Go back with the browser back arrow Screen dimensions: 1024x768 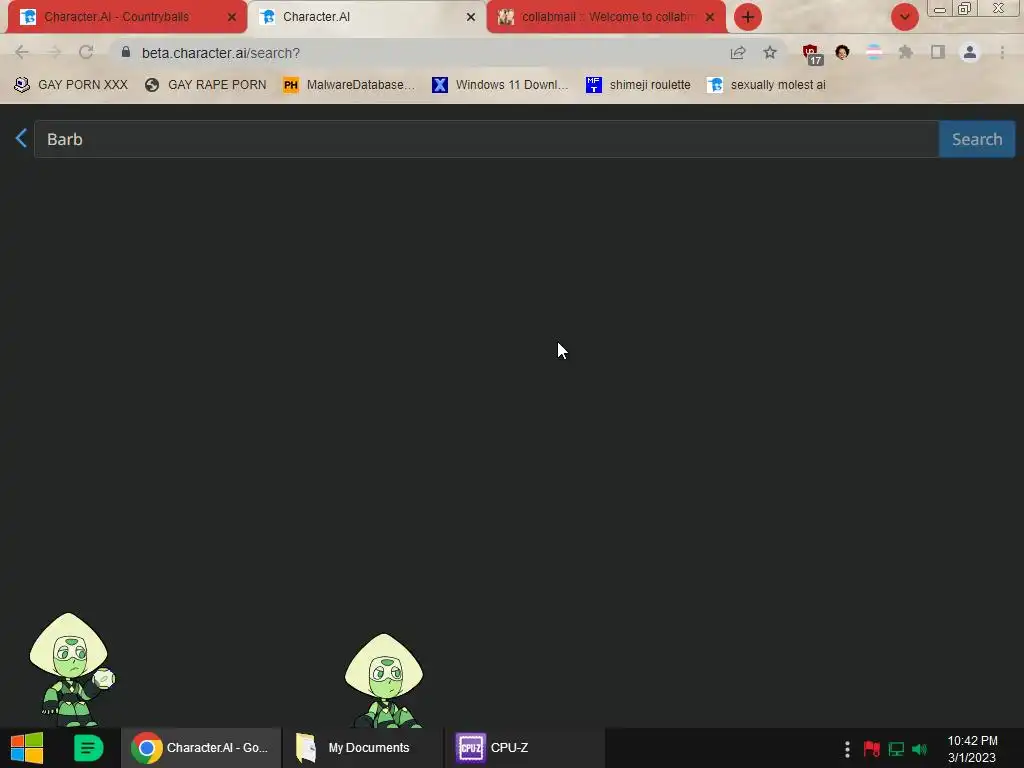tap(22, 52)
